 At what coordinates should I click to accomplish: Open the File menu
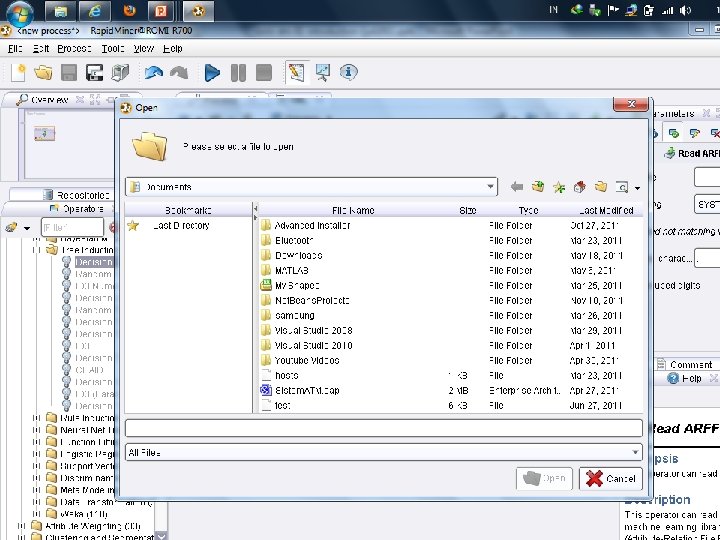point(15,48)
